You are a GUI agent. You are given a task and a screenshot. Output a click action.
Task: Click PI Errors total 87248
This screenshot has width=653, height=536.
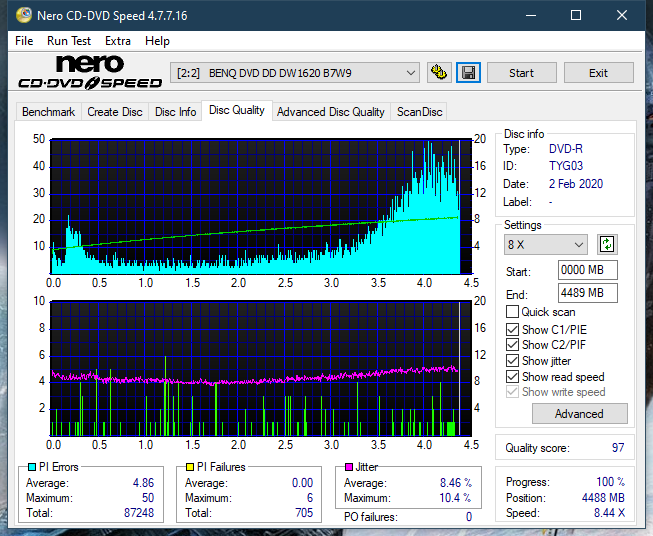(x=139, y=513)
